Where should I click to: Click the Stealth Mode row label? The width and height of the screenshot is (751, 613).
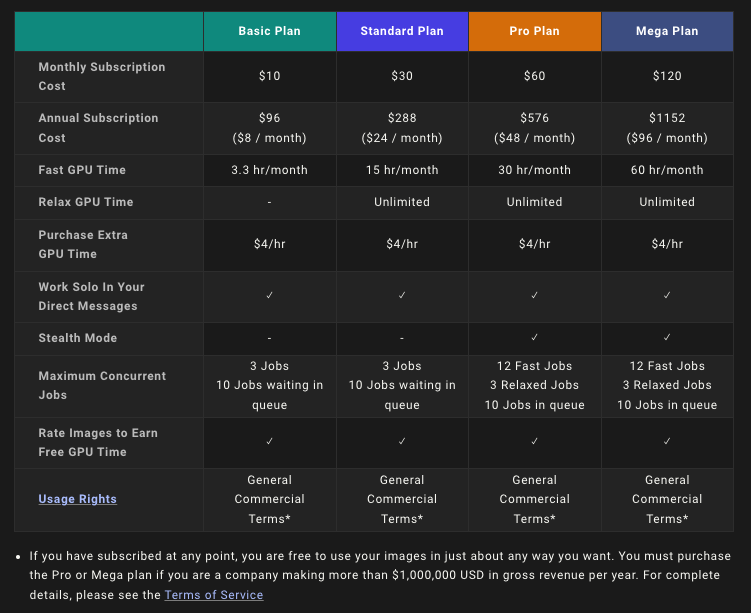[x=78, y=338]
